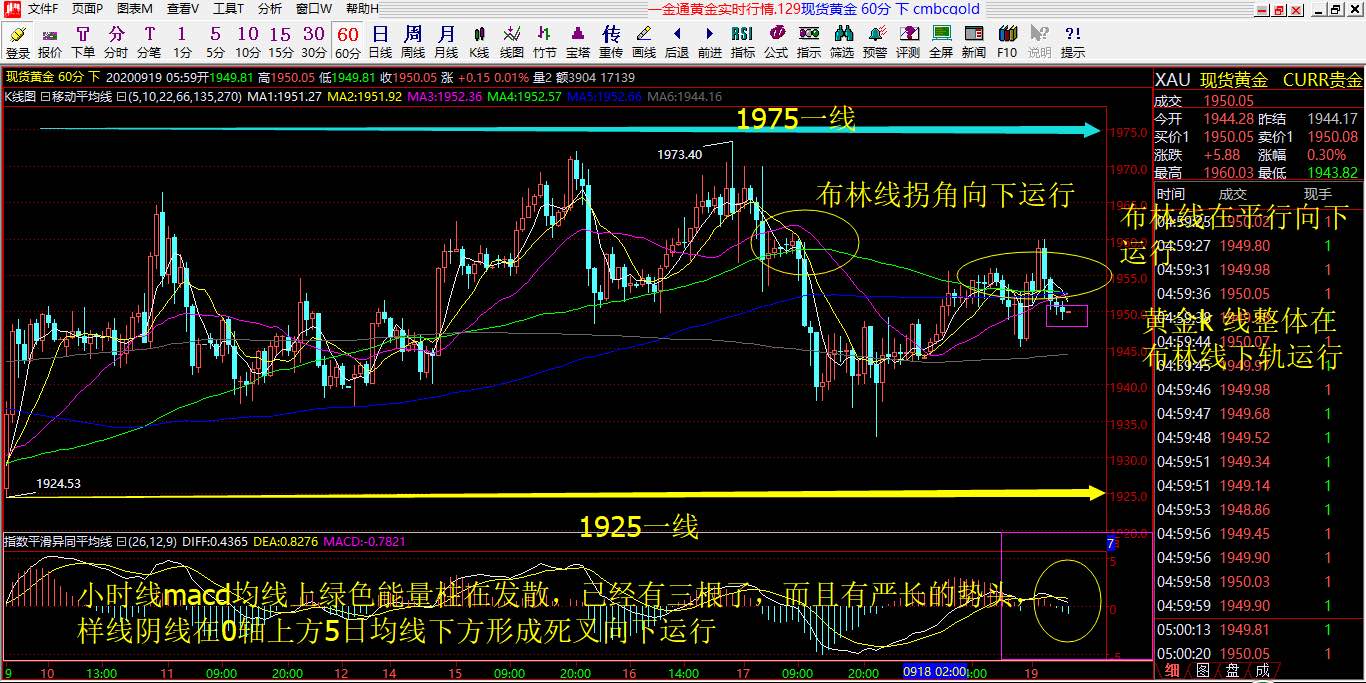Click the 05:00:20 trade row
Viewport: 1366px width, 683px height.
1258,653
